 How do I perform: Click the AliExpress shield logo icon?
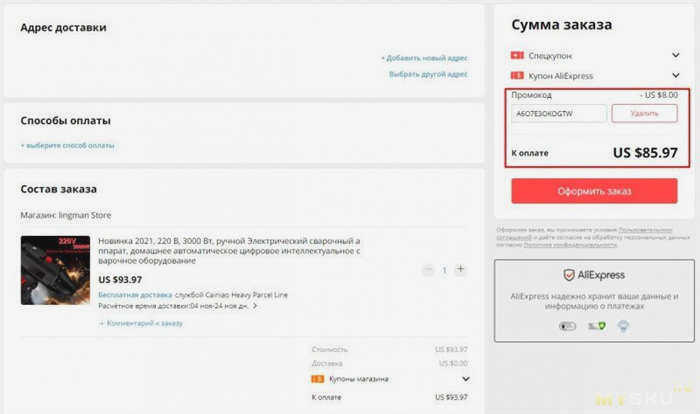(x=569, y=275)
